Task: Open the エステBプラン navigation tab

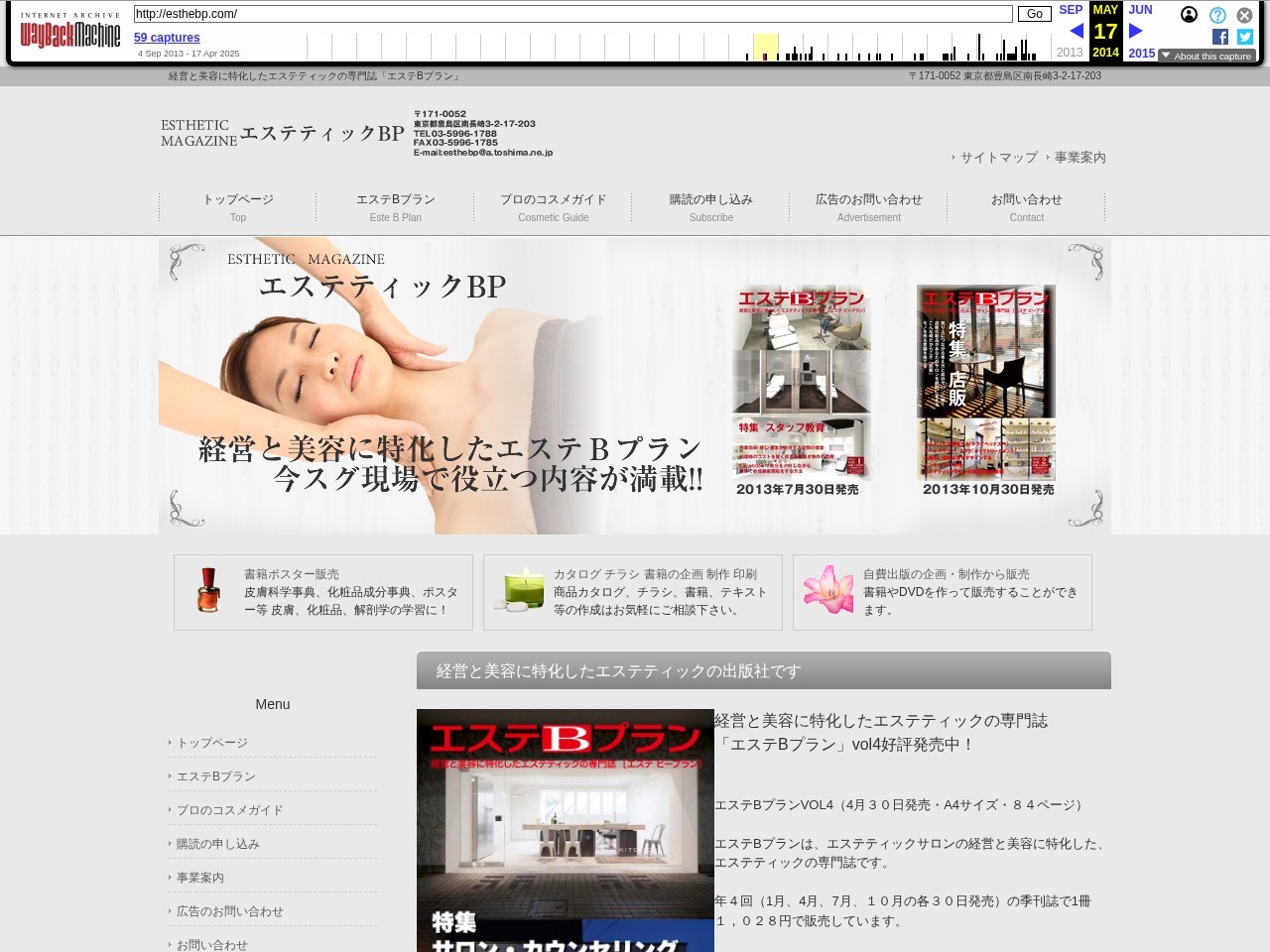Action: coord(396,207)
